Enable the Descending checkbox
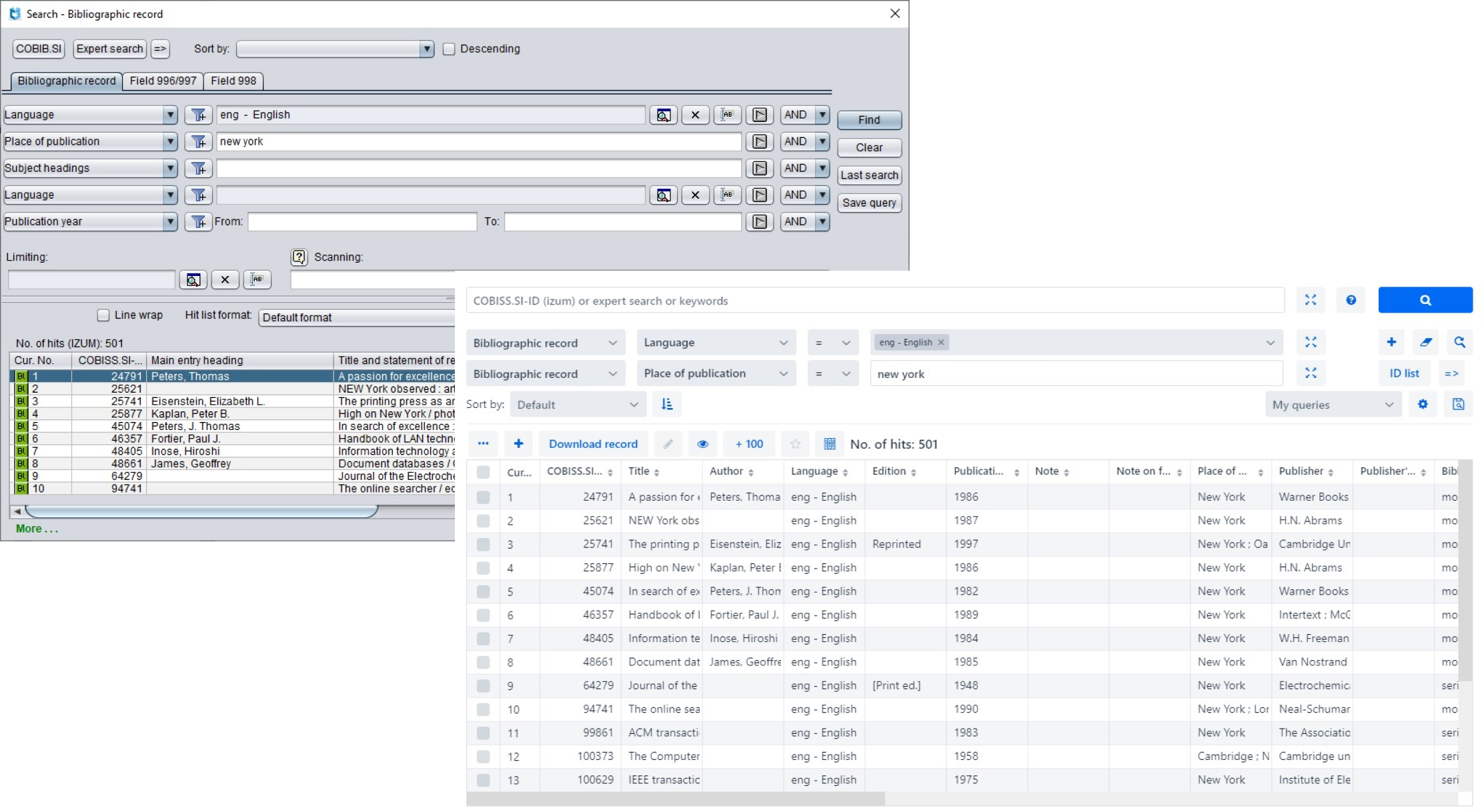The image size is (1484, 812). [x=449, y=49]
